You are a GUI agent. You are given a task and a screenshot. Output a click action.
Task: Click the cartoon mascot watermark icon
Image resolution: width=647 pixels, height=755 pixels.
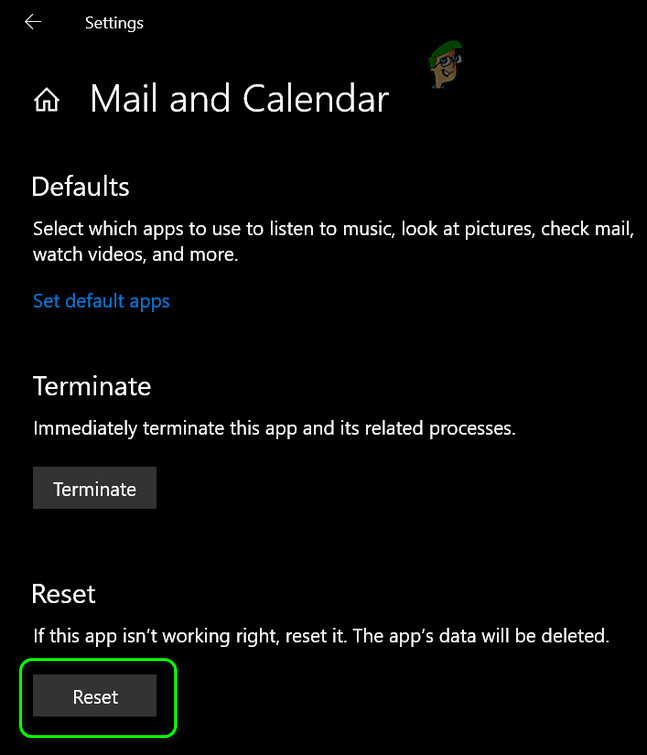[445, 65]
